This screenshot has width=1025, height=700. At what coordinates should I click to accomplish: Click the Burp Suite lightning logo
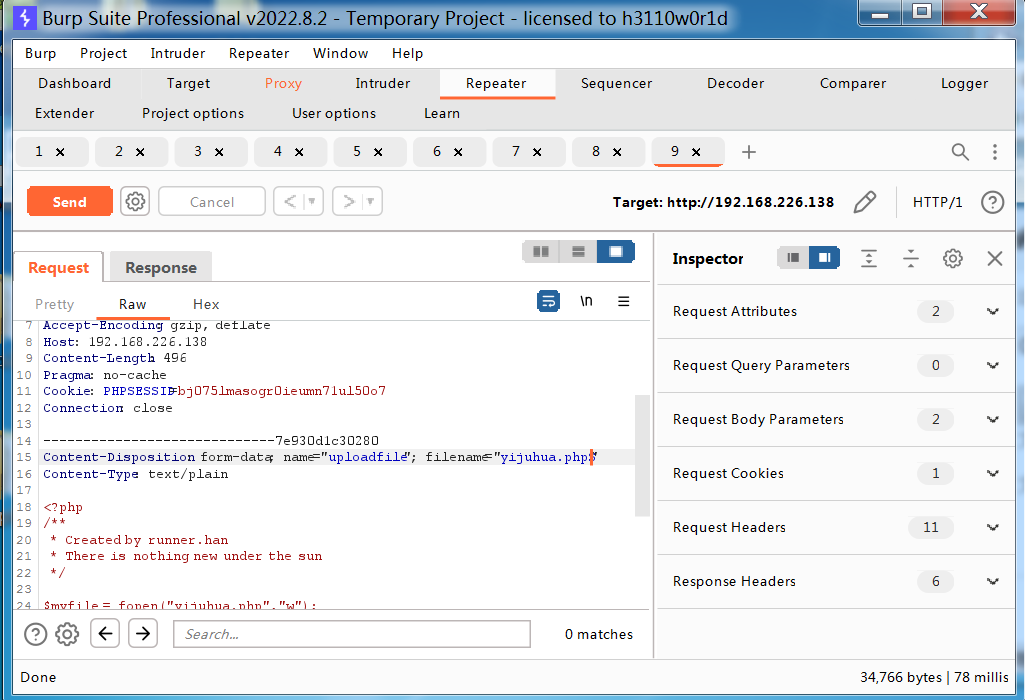coord(25,18)
